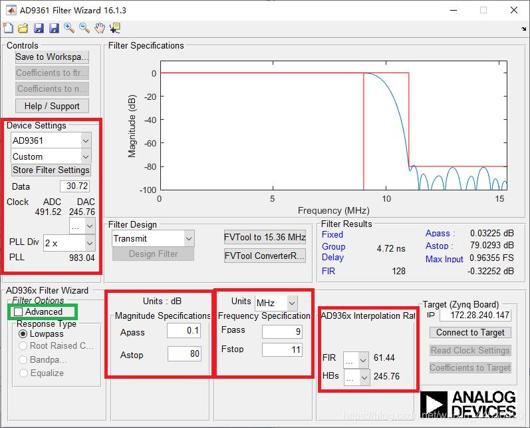Click Connect to Target button
This screenshot has width=530, height=428.
coord(470,333)
